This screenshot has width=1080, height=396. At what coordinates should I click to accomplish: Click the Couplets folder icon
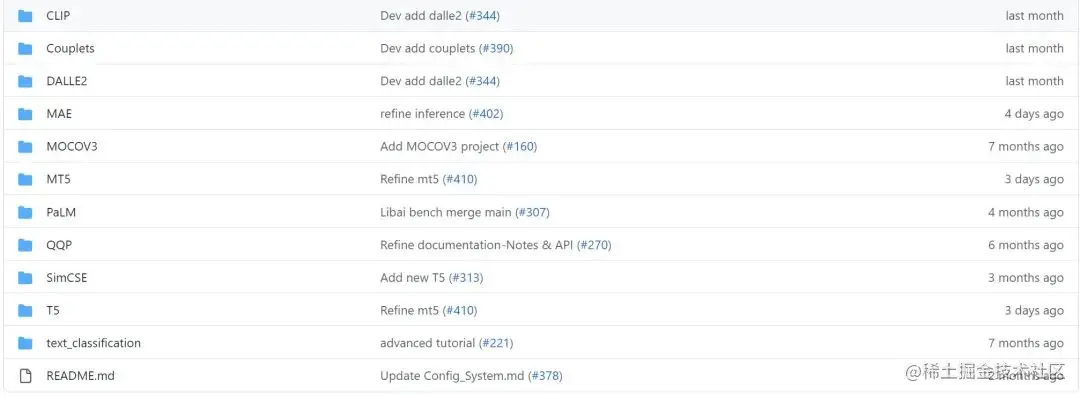point(25,49)
